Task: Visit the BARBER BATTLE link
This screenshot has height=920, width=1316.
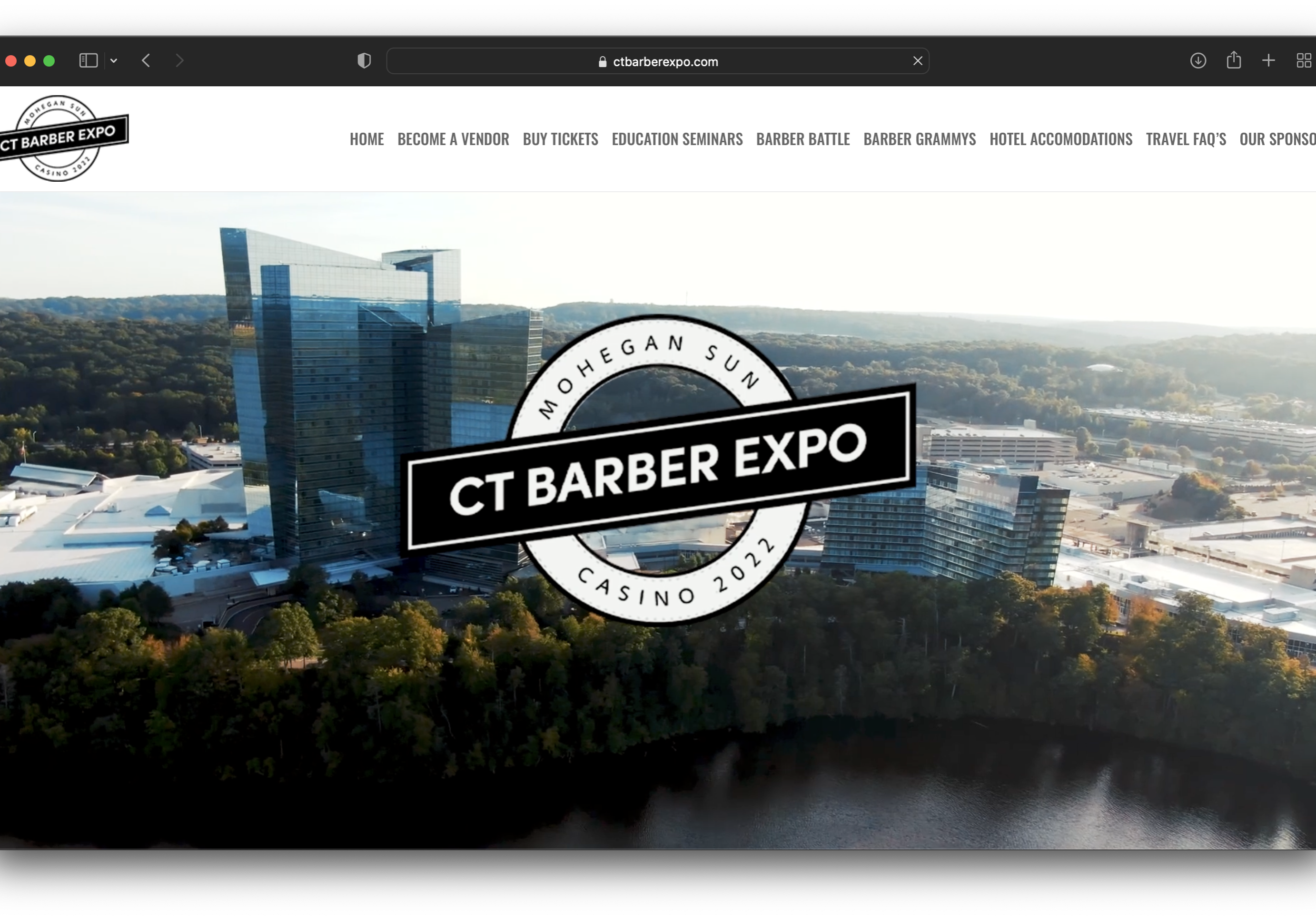Action: click(802, 139)
